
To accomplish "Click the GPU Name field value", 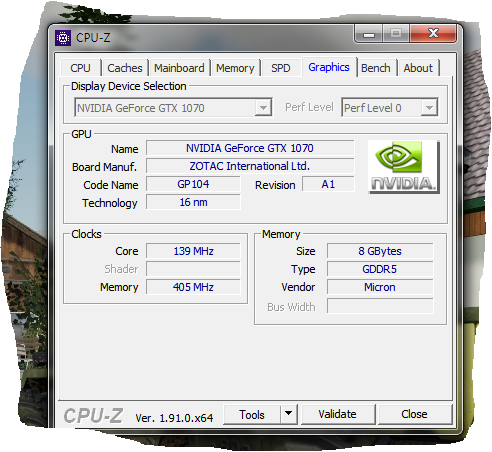I will tap(250, 148).
